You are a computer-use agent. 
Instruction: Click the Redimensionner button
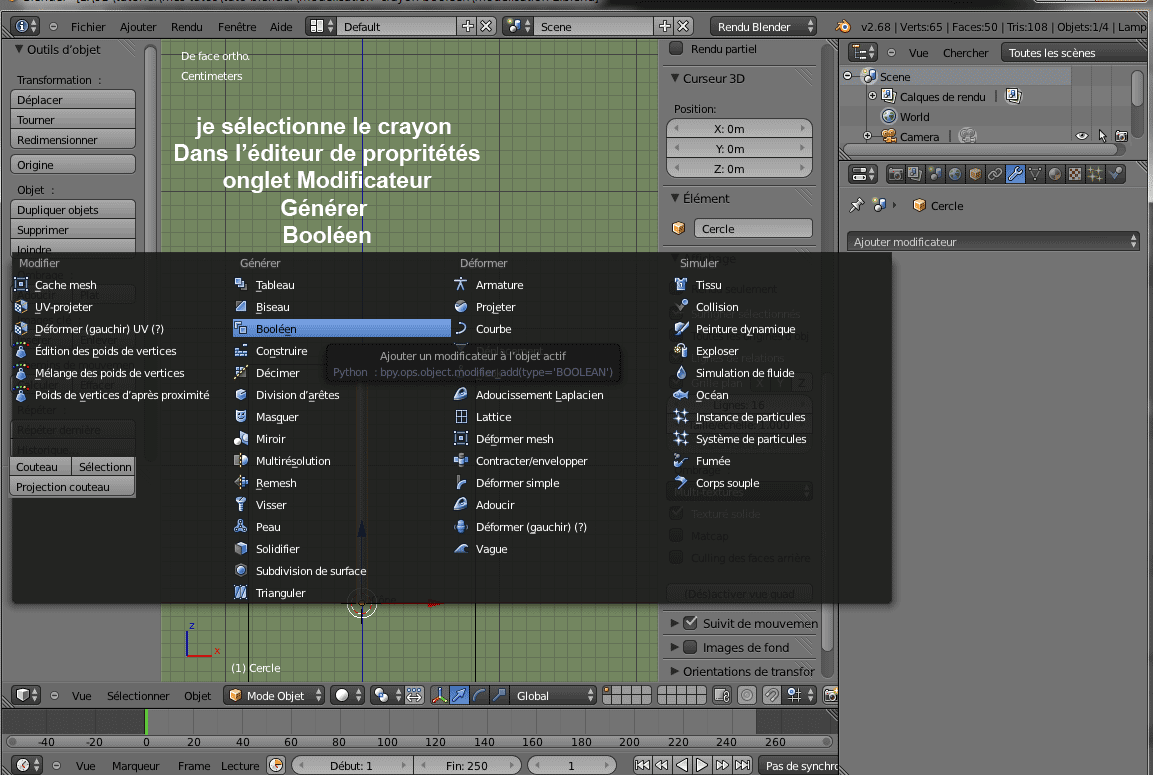pyautogui.click(x=73, y=140)
